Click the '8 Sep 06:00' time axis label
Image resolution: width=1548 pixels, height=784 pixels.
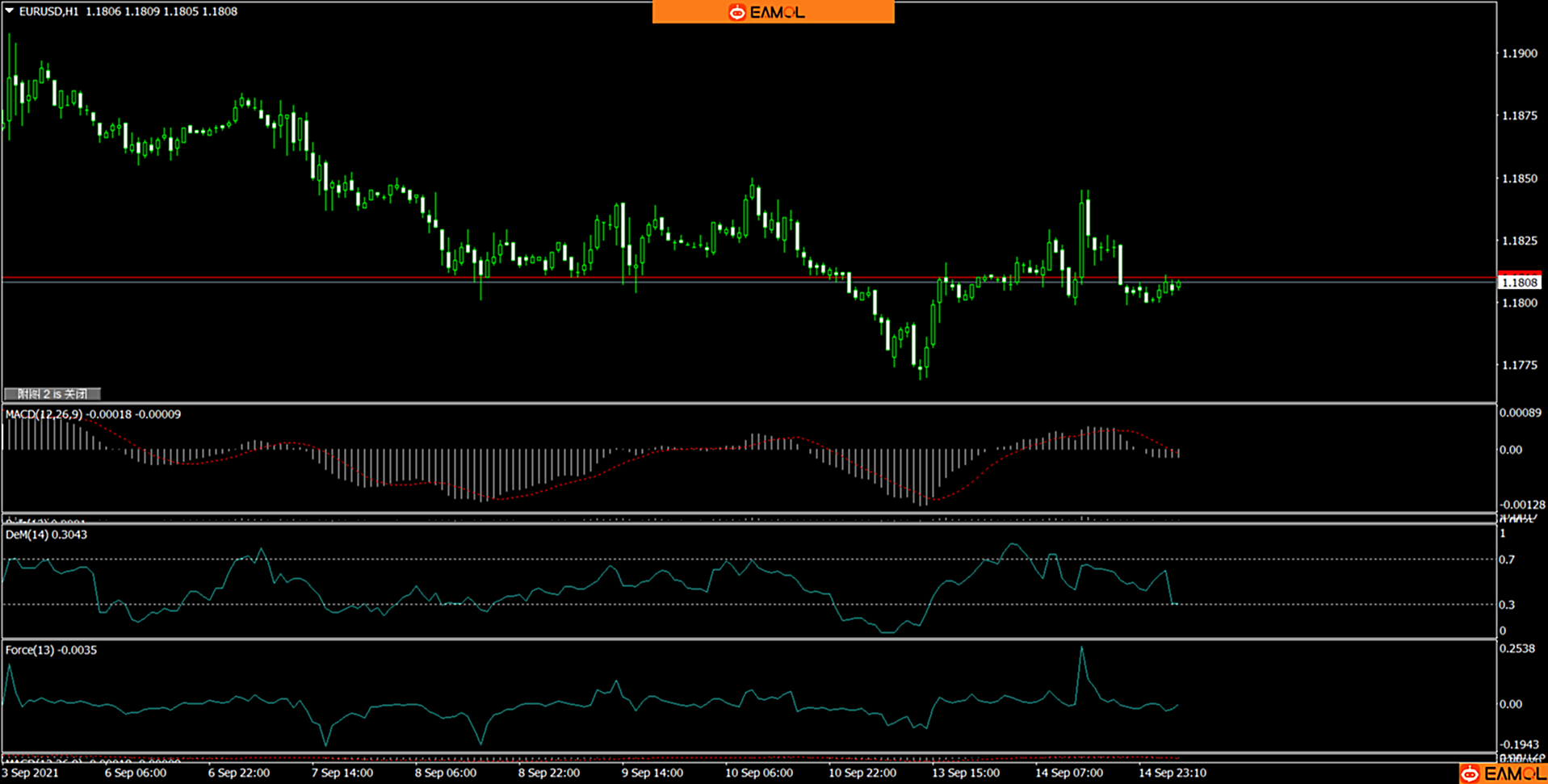[446, 773]
